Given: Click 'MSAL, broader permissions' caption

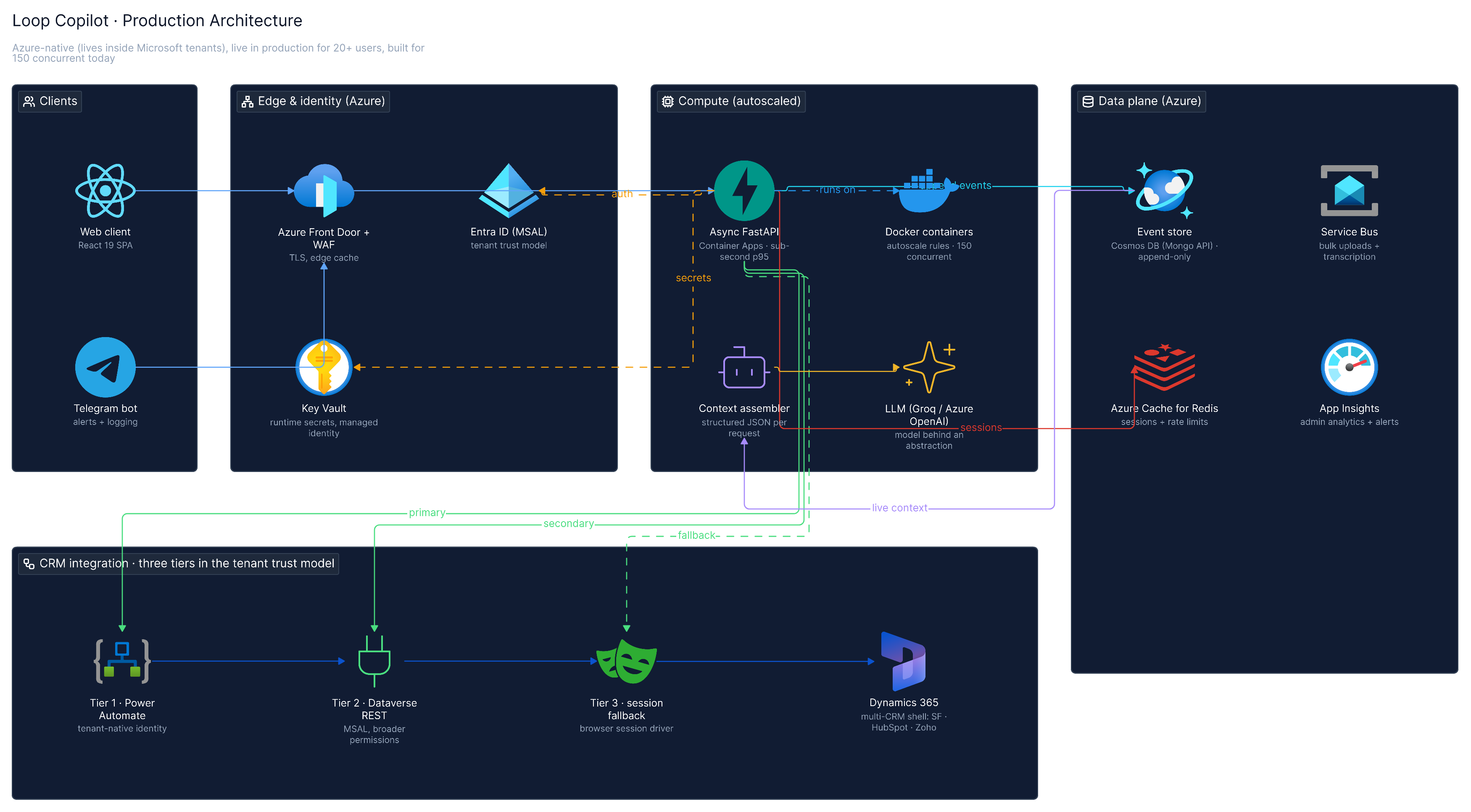Looking at the screenshot, I should click(x=374, y=734).
